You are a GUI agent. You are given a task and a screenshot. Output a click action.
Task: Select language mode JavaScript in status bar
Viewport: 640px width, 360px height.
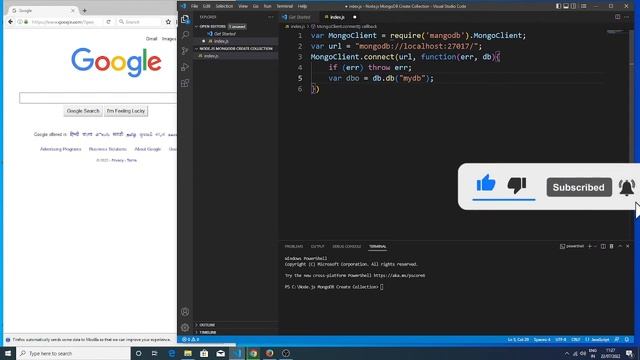597,340
